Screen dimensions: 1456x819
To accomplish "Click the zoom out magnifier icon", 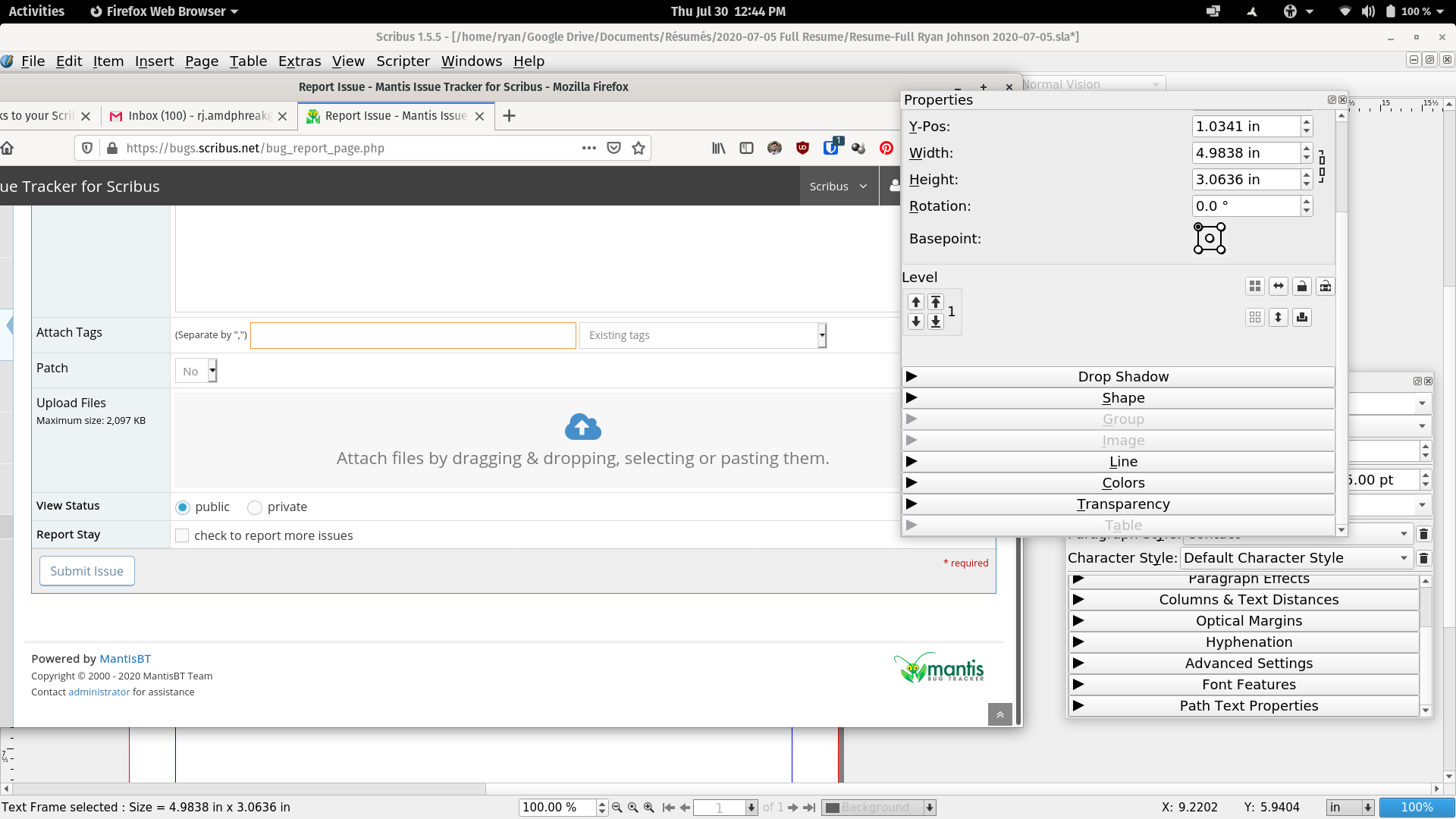I will pyautogui.click(x=617, y=808).
